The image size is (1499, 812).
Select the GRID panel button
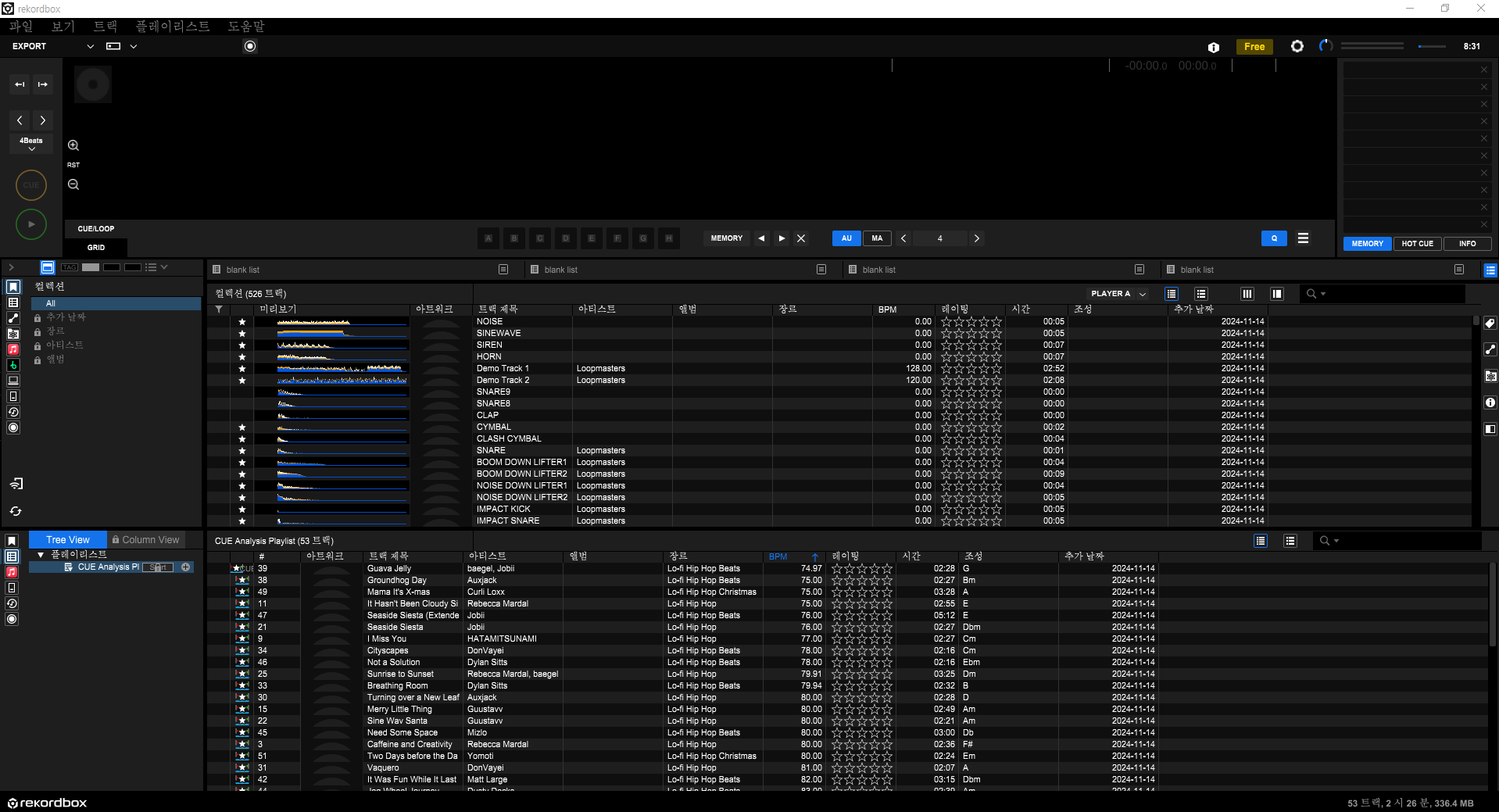(96, 248)
